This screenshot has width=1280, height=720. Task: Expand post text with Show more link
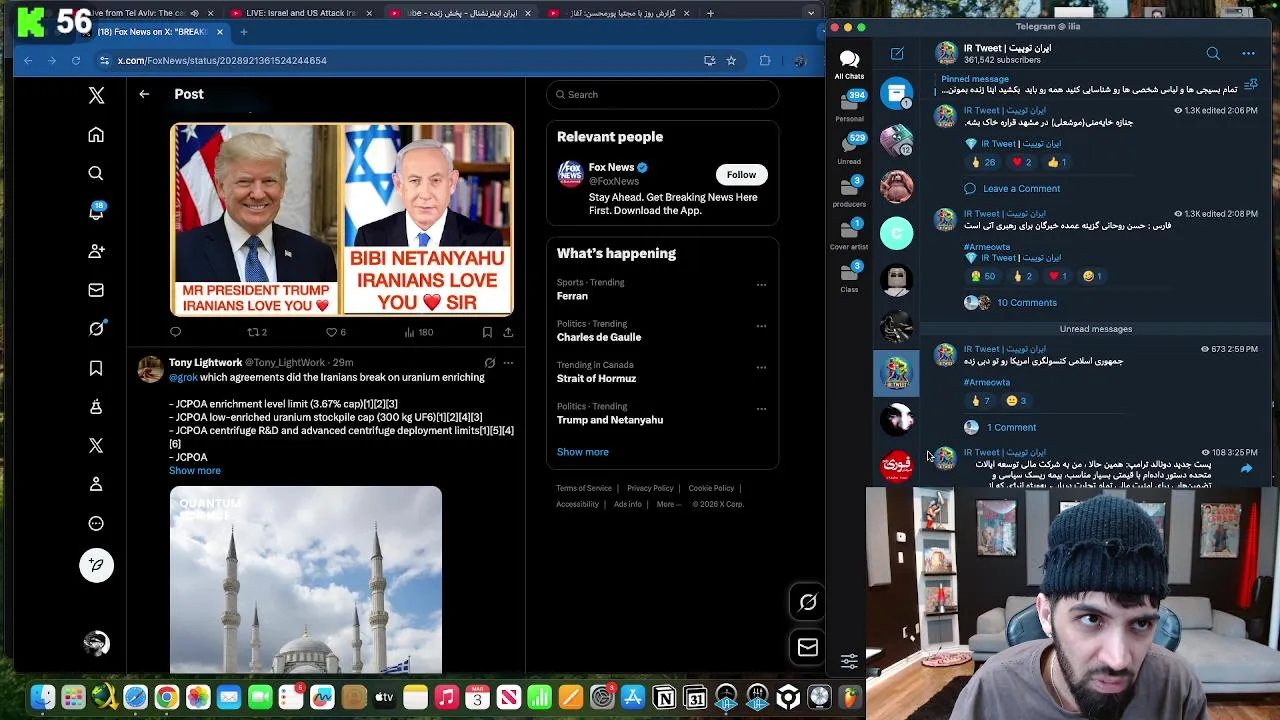point(195,471)
